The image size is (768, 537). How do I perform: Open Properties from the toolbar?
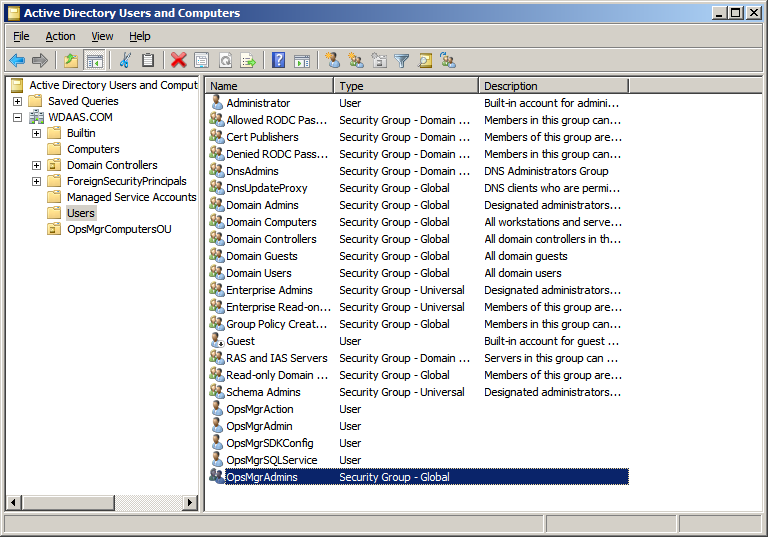tap(201, 61)
